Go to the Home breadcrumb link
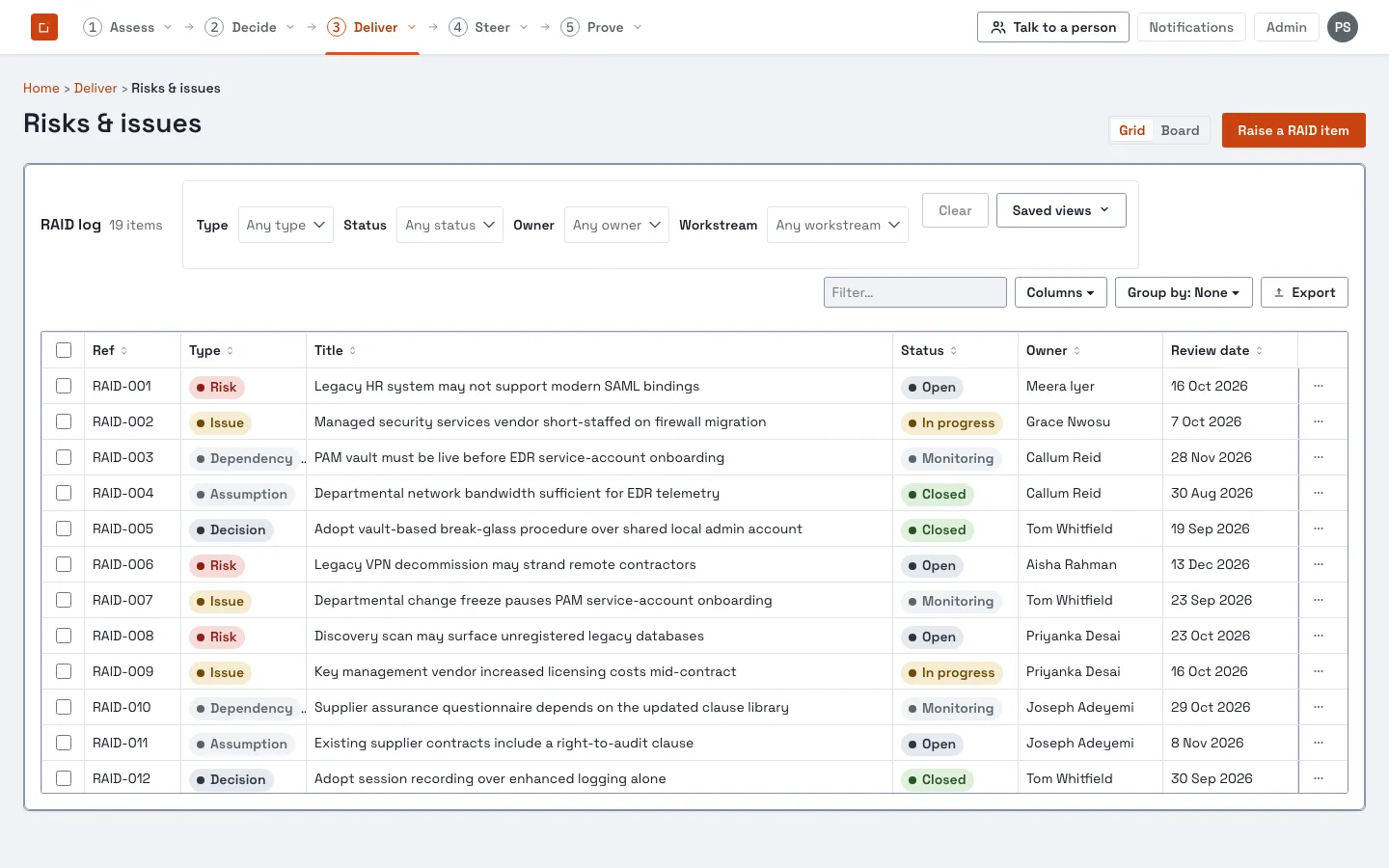 pyautogui.click(x=41, y=88)
